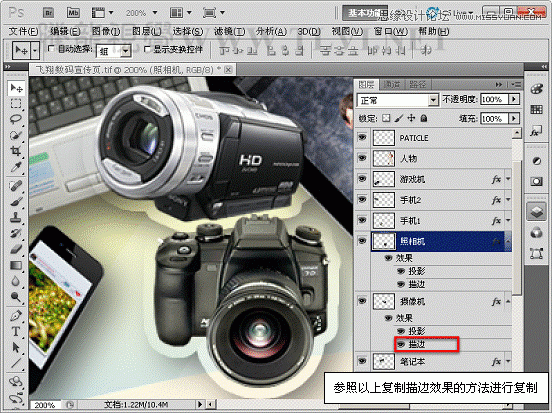
Task: Open the 填充 fill slider arrow
Action: 514,119
